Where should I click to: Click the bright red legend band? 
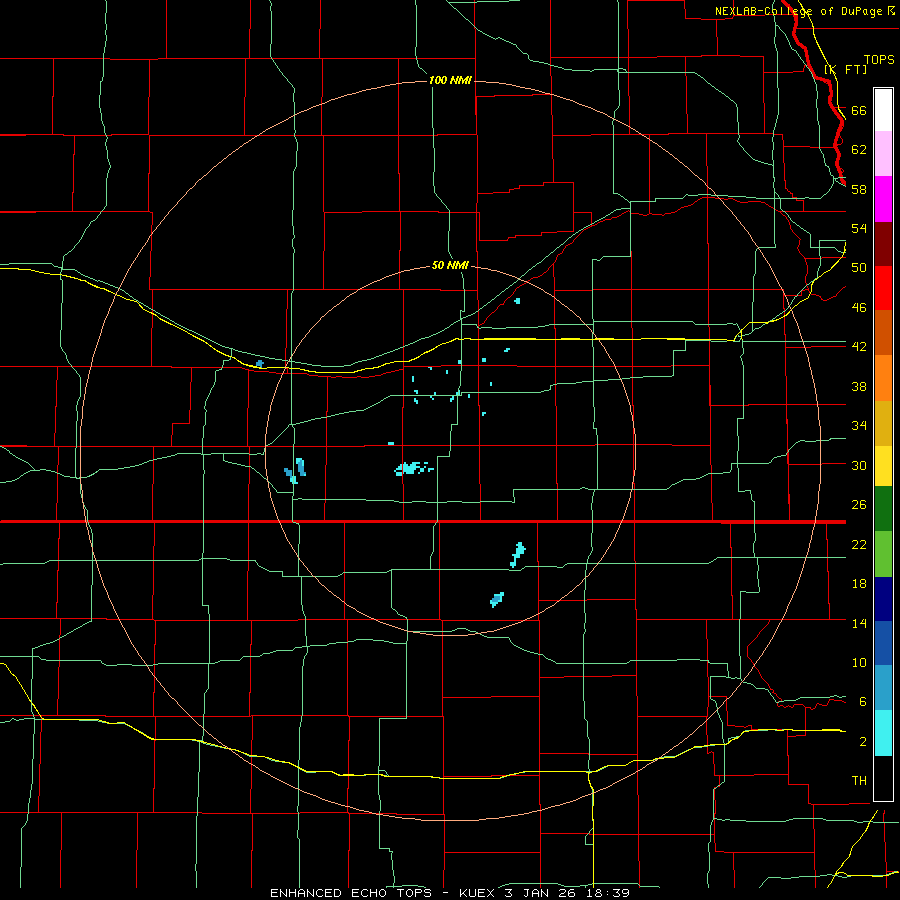883,288
